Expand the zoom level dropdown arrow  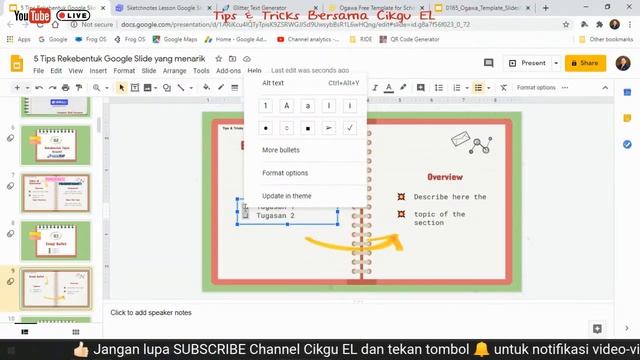click(x=107, y=88)
